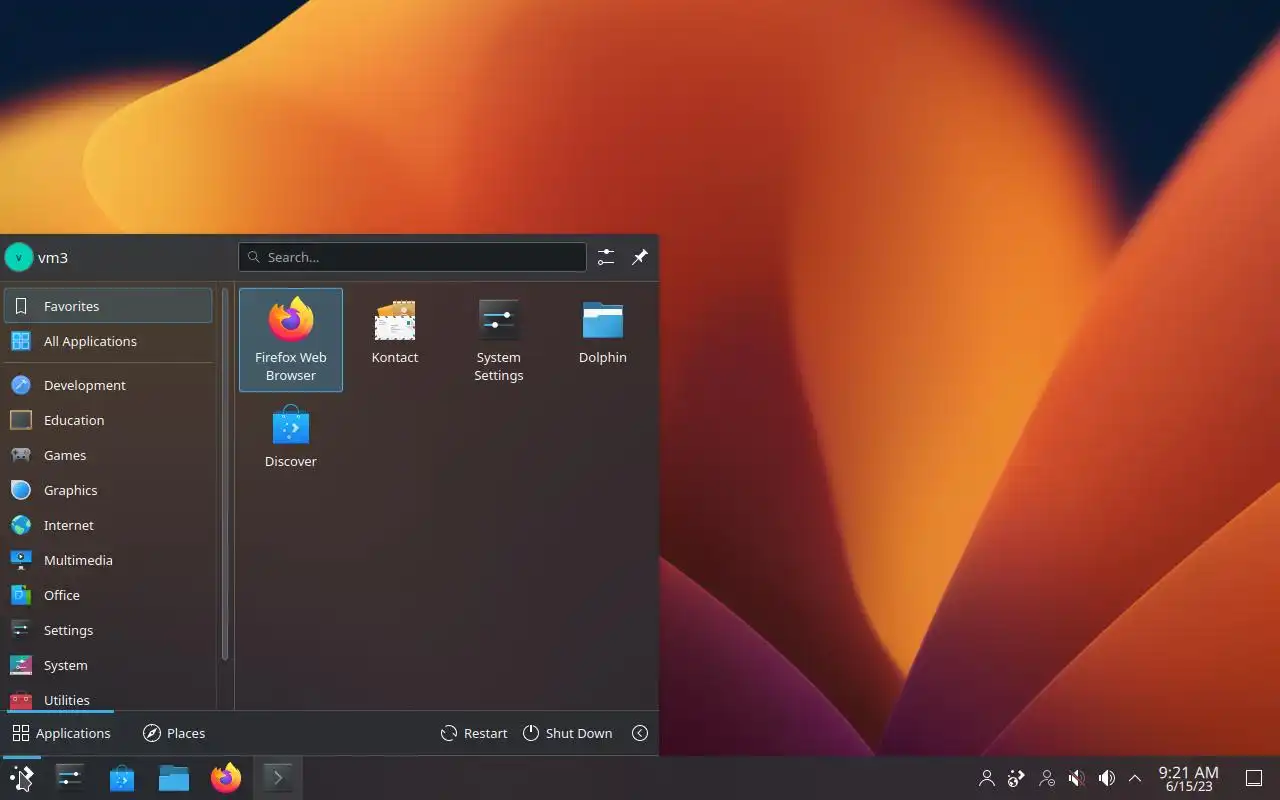Image resolution: width=1280 pixels, height=800 pixels.
Task: Click the category list scrollbar
Action: [x=225, y=475]
